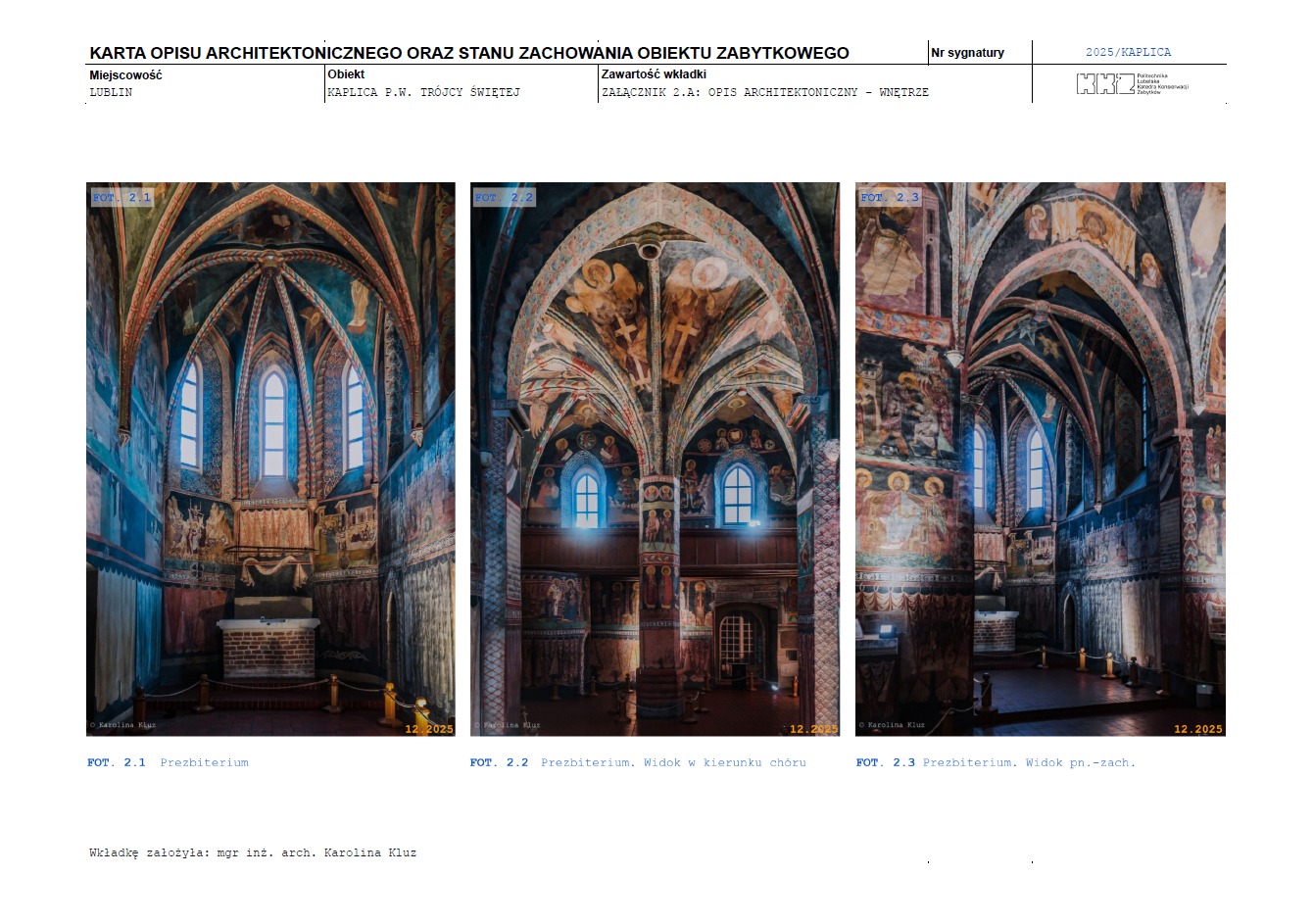Click the 'FOT. 2.2' tag on the middle photo

click(504, 197)
